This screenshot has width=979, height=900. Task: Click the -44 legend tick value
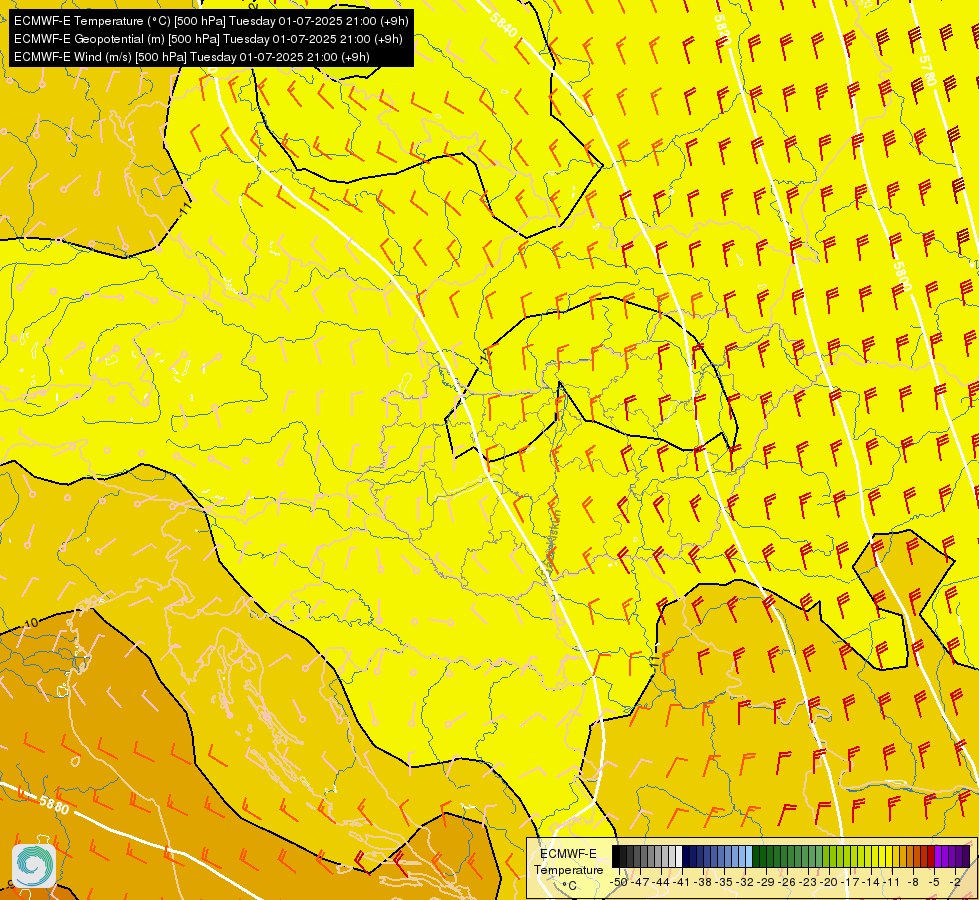click(661, 882)
